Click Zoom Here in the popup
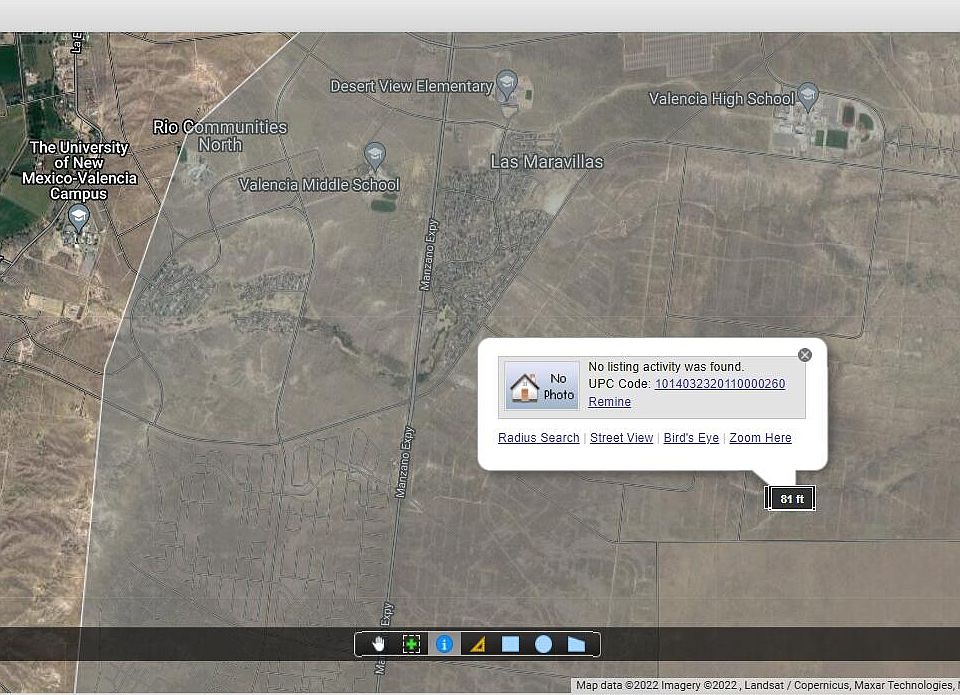Screen dimensions: 960x695 [x=760, y=438]
